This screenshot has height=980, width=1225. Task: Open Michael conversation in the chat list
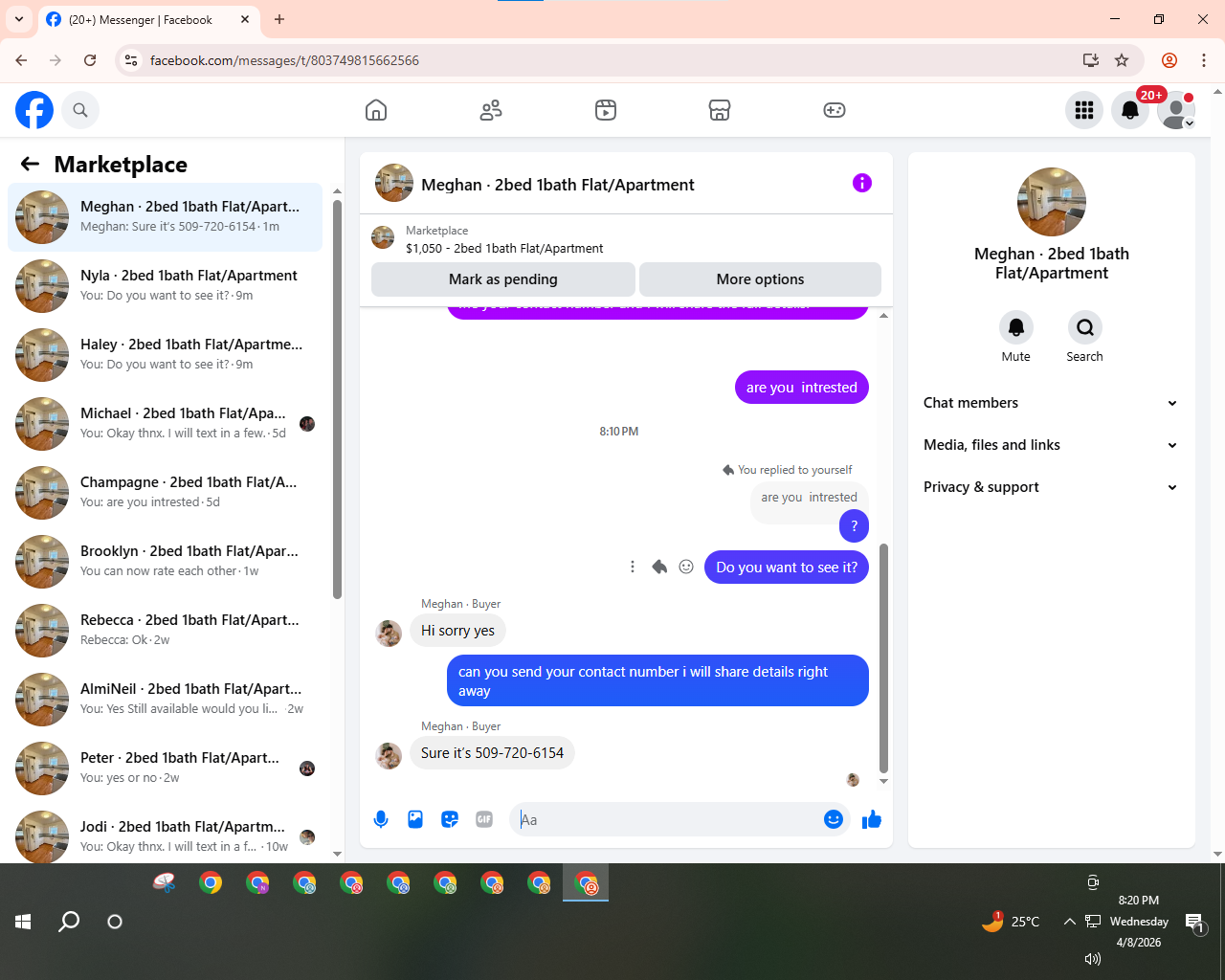click(165, 424)
